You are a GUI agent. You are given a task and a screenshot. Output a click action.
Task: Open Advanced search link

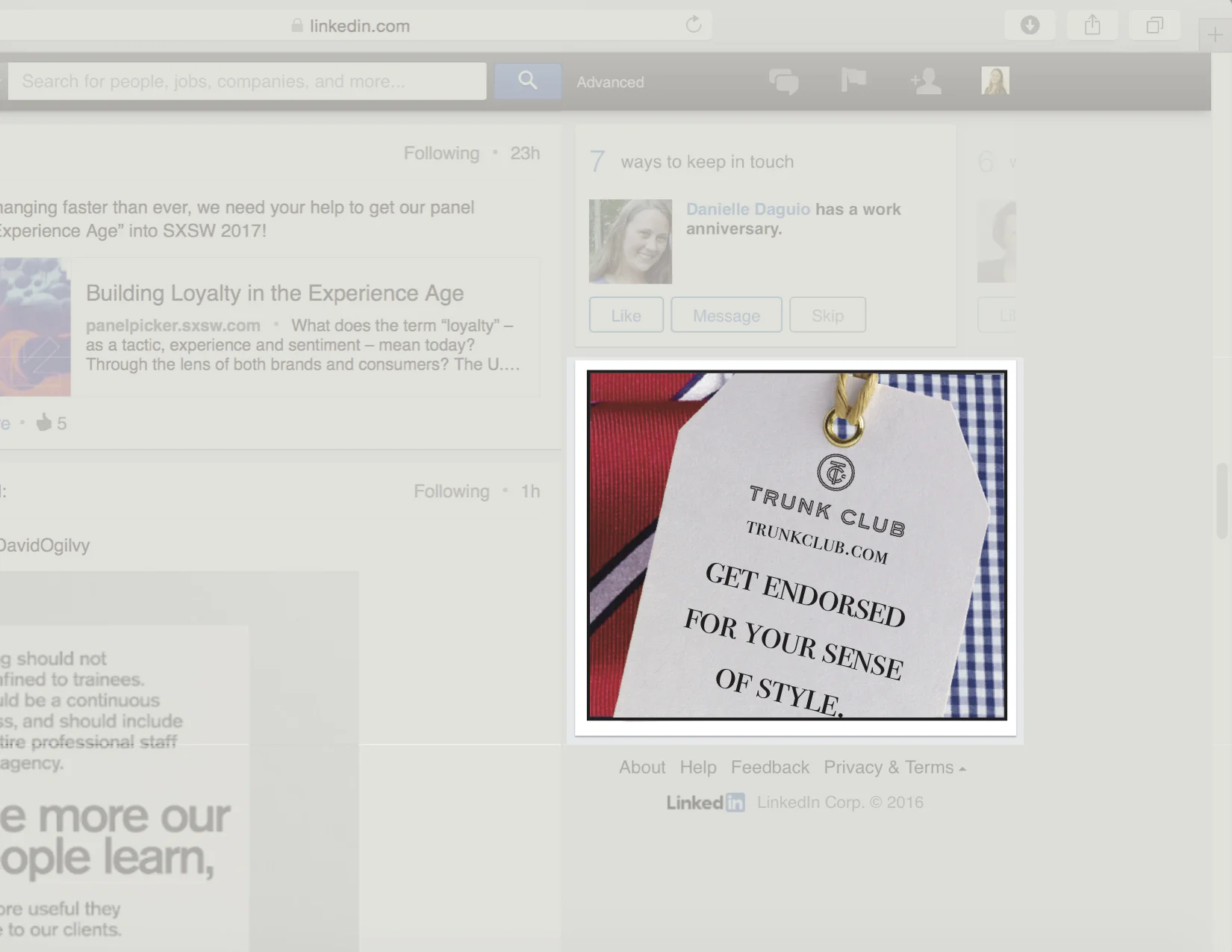pyautogui.click(x=610, y=82)
